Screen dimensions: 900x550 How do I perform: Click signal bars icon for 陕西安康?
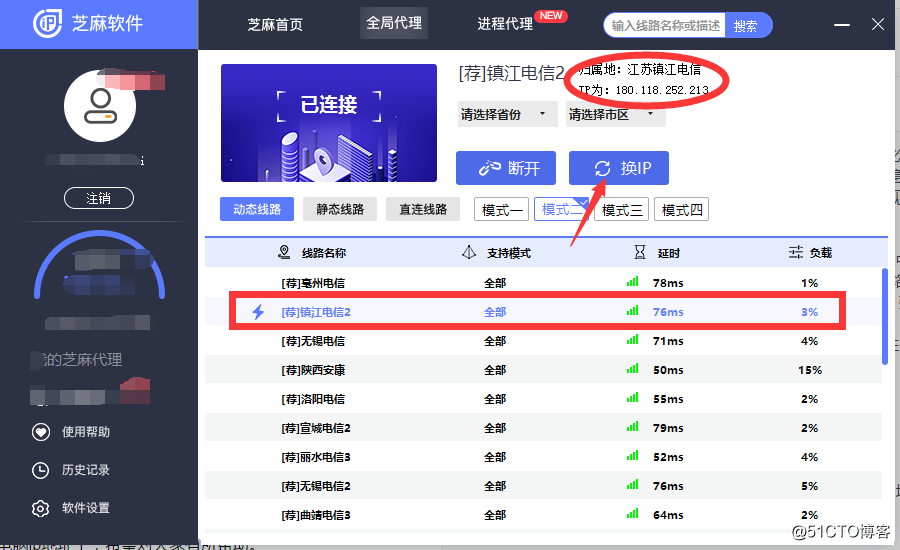tap(633, 369)
